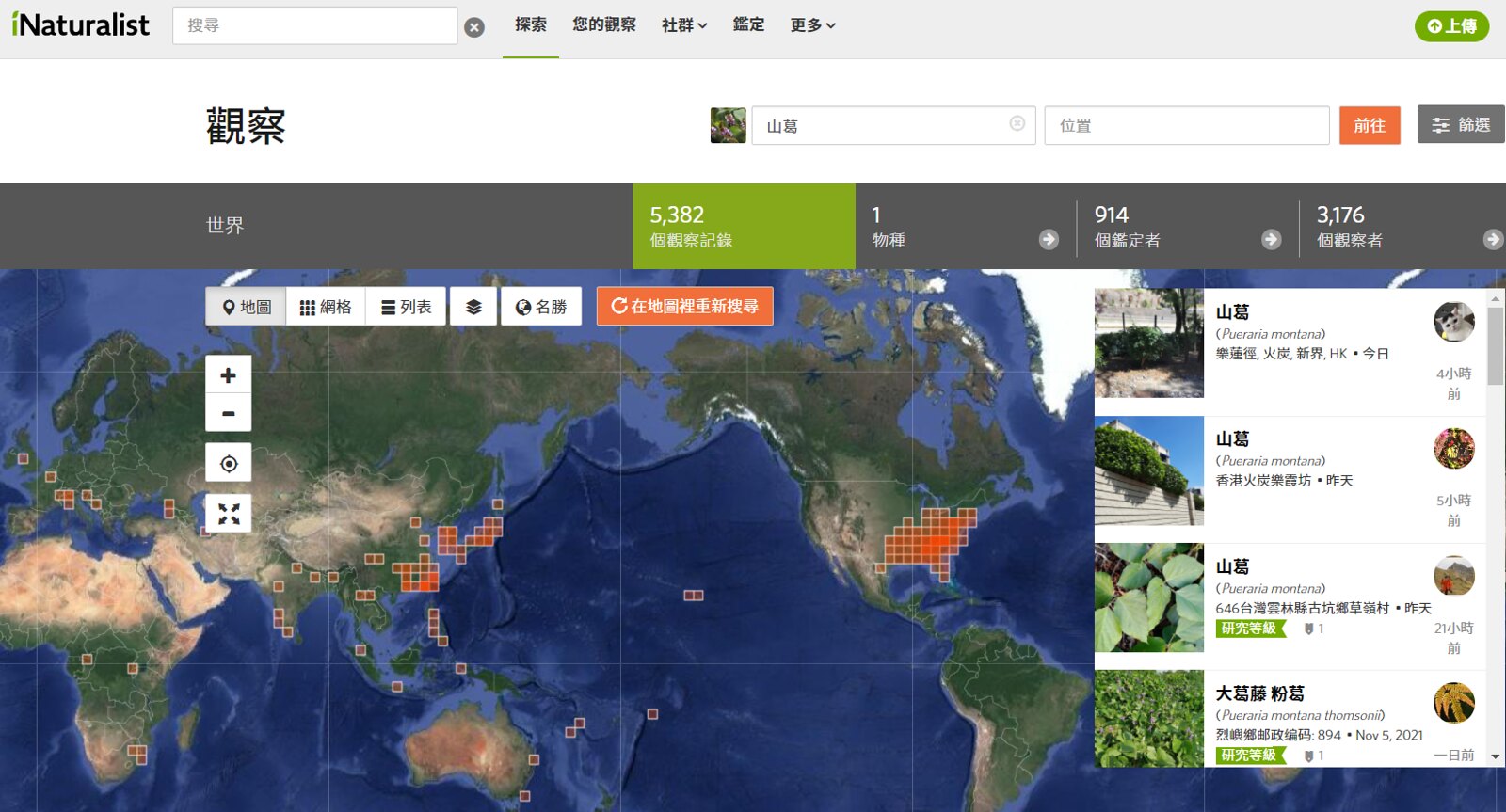
Task: Click the map zoom out minus button
Action: coord(229,413)
